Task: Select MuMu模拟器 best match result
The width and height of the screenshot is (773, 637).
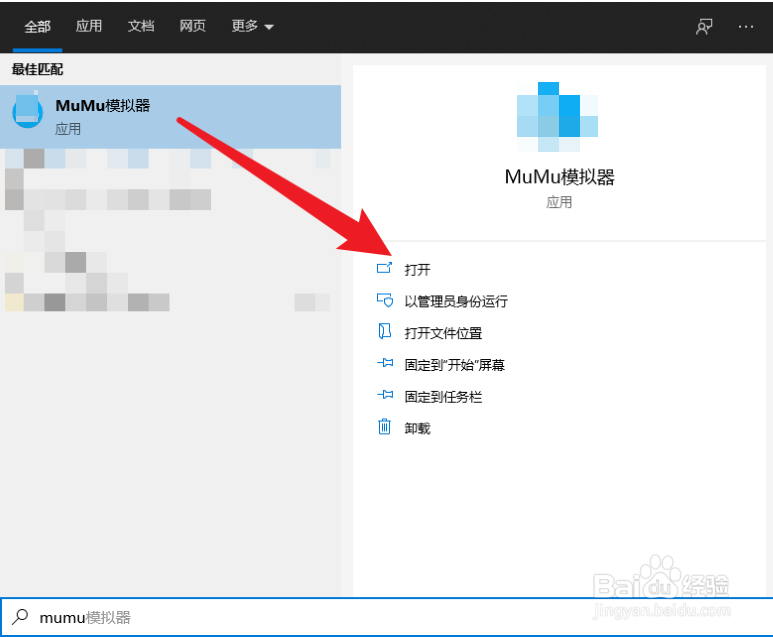Action: 171,117
